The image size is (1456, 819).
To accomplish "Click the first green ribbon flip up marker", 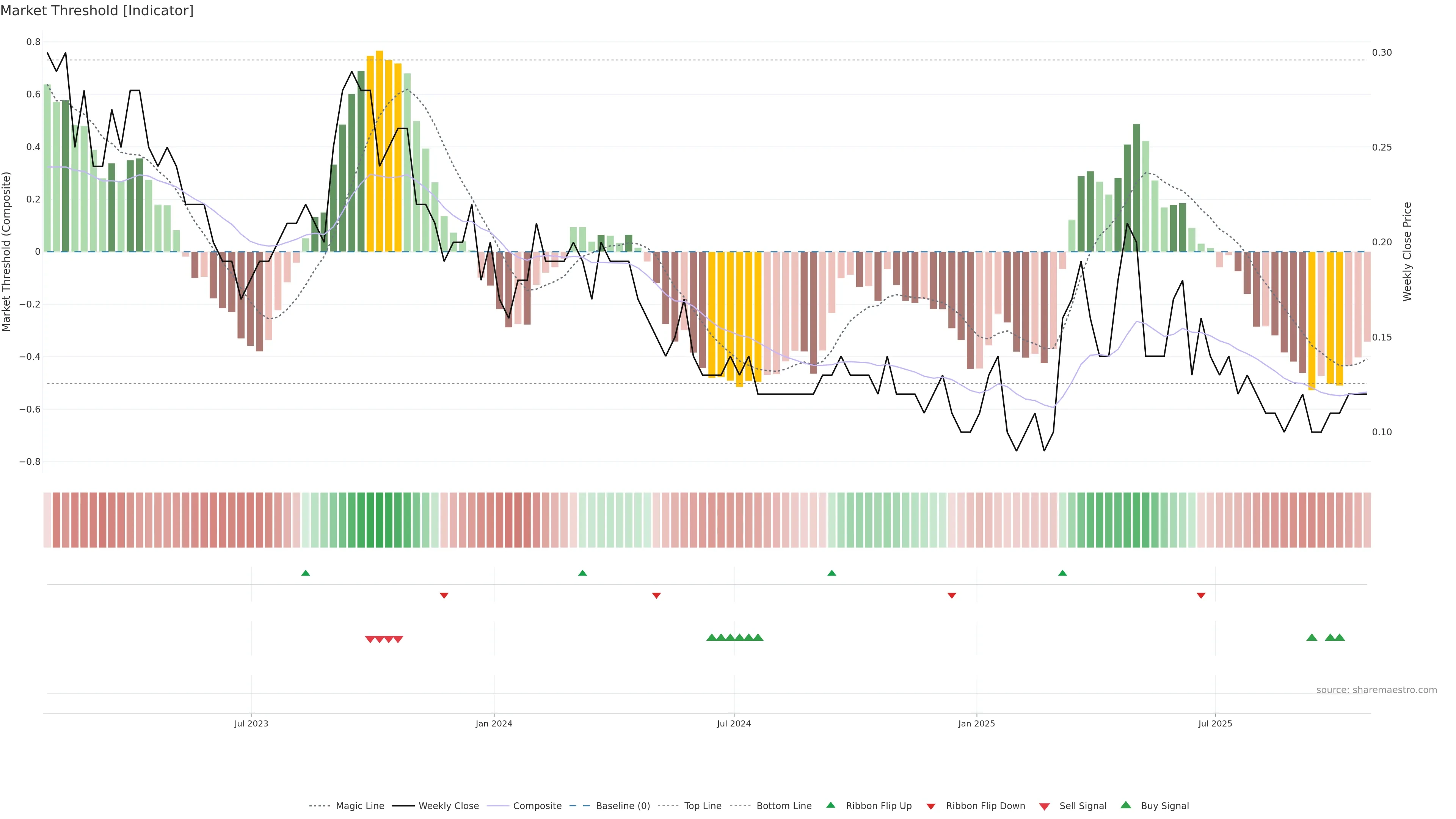I will [x=306, y=573].
